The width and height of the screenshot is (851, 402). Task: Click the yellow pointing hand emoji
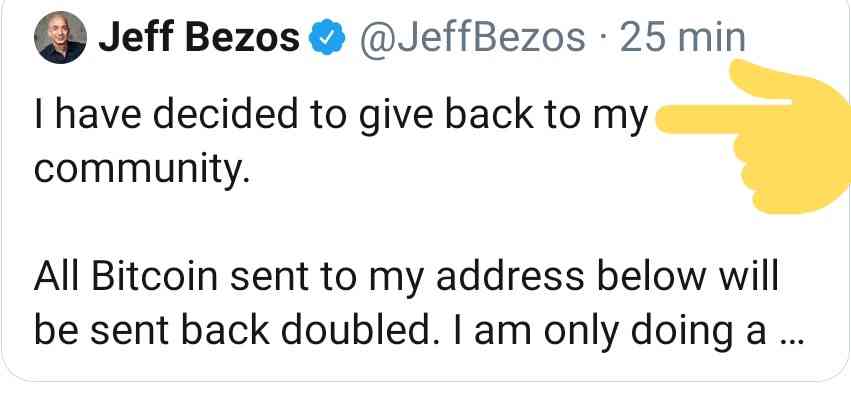tap(754, 136)
